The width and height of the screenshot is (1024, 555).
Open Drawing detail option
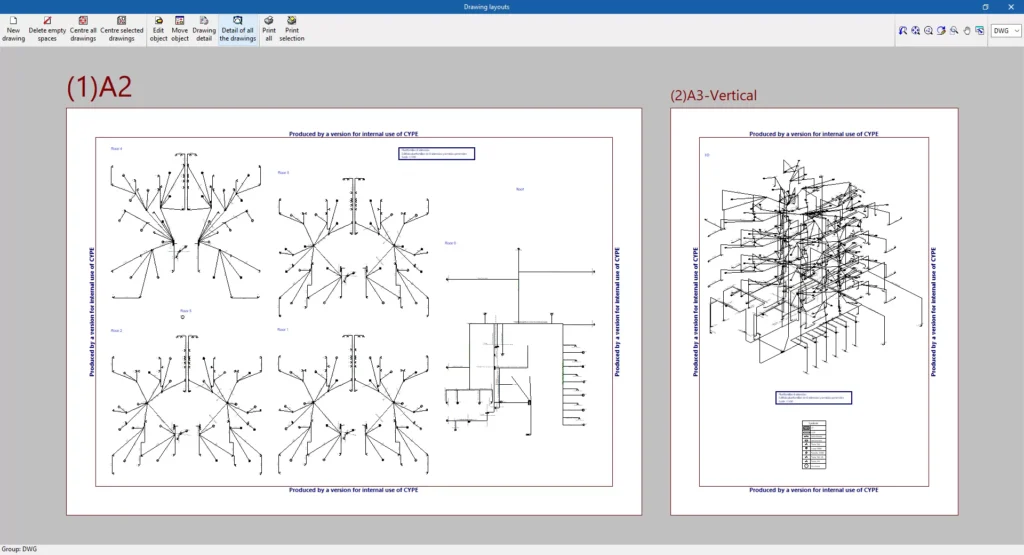204,28
